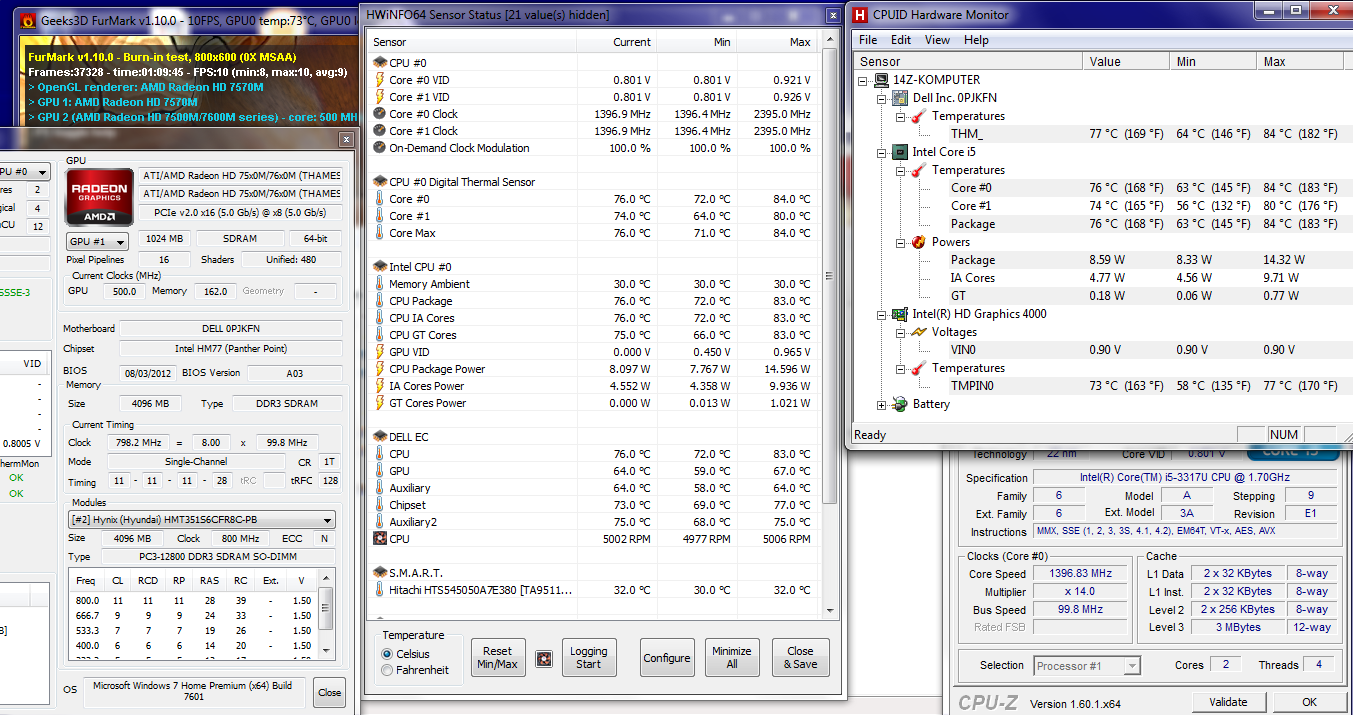Screen dimensions: 1353x715
Task: Select the THM_ temperature row
Action: click(x=1098, y=134)
